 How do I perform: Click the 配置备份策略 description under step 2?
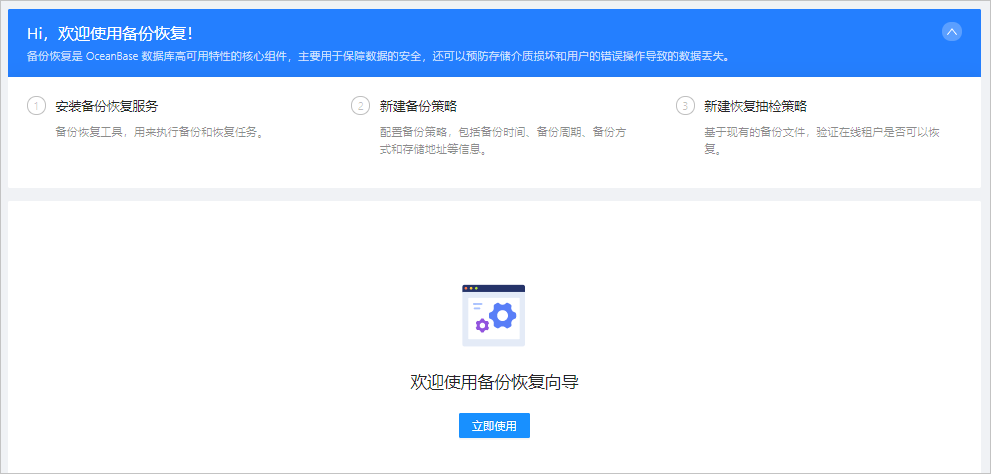(503, 142)
